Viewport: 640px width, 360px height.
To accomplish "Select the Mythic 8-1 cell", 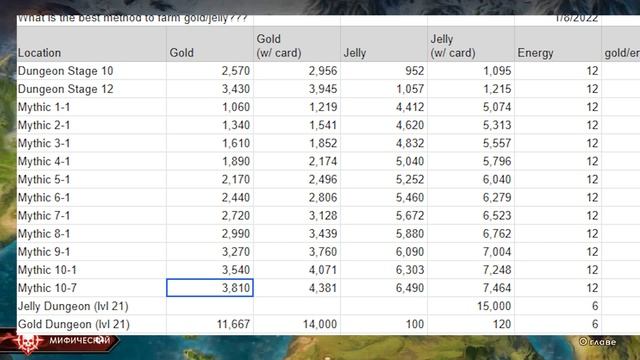I will pos(91,233).
